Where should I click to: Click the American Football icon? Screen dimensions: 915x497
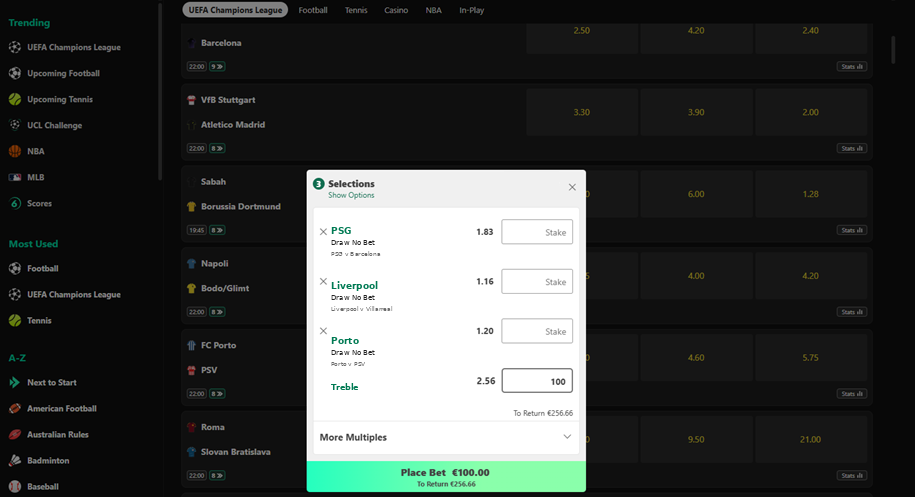[15, 408]
